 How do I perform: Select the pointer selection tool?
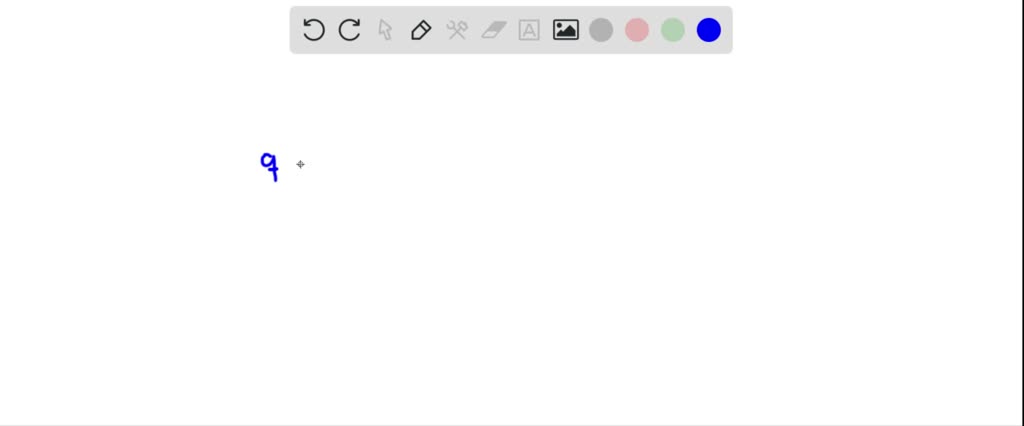tap(385, 30)
